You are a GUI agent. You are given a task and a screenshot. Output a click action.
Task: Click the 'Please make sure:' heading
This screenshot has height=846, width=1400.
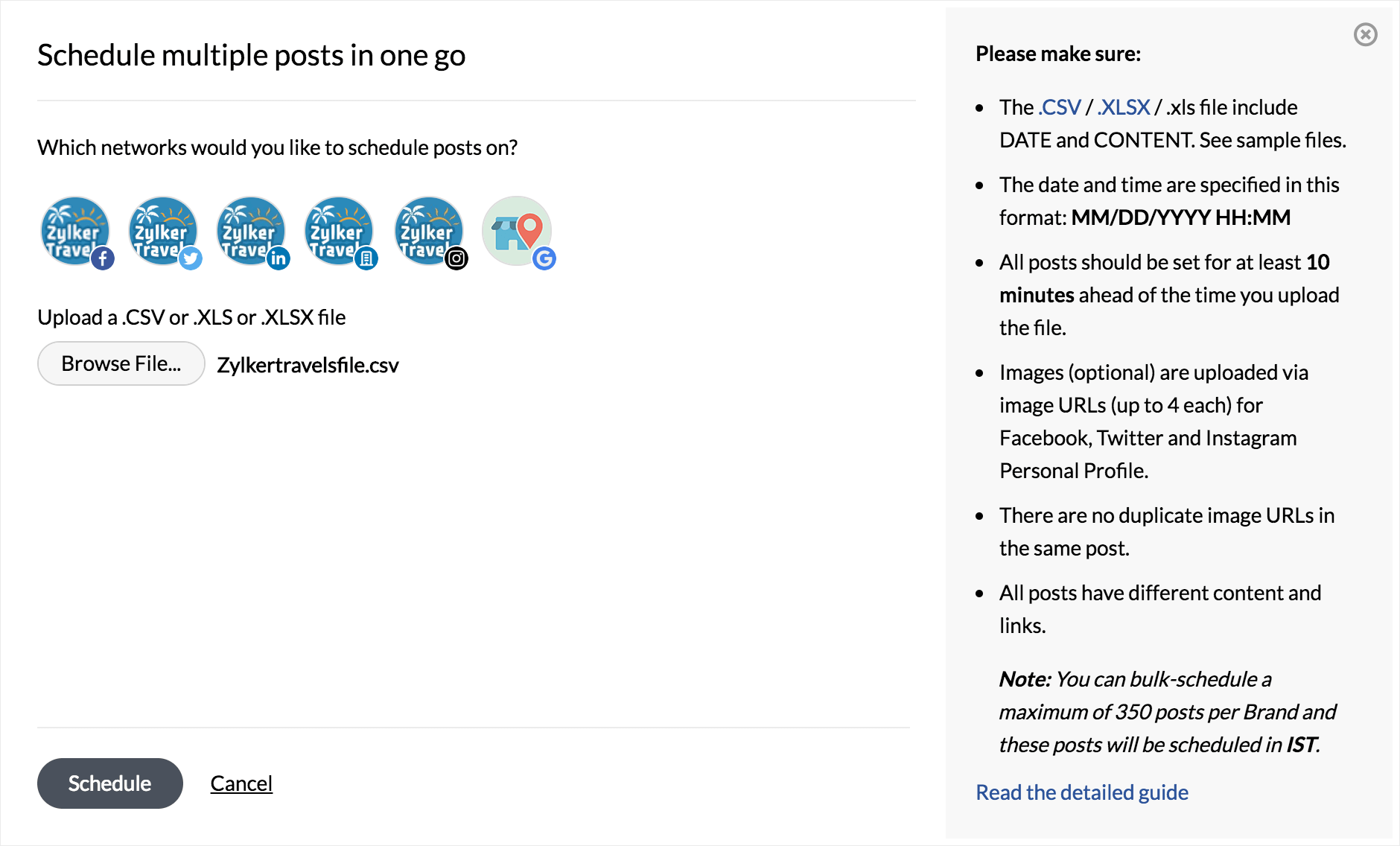click(1057, 54)
